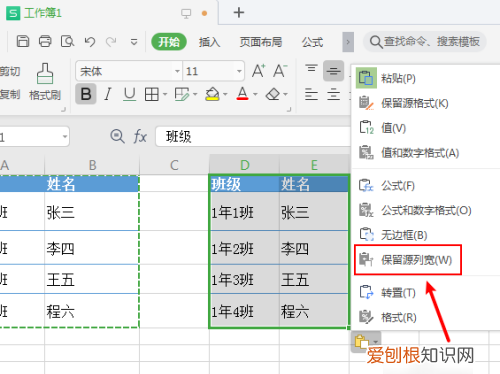Screen dimensions: 500x374
Task: Click the formula bar containing 班级
Action: coord(253,137)
